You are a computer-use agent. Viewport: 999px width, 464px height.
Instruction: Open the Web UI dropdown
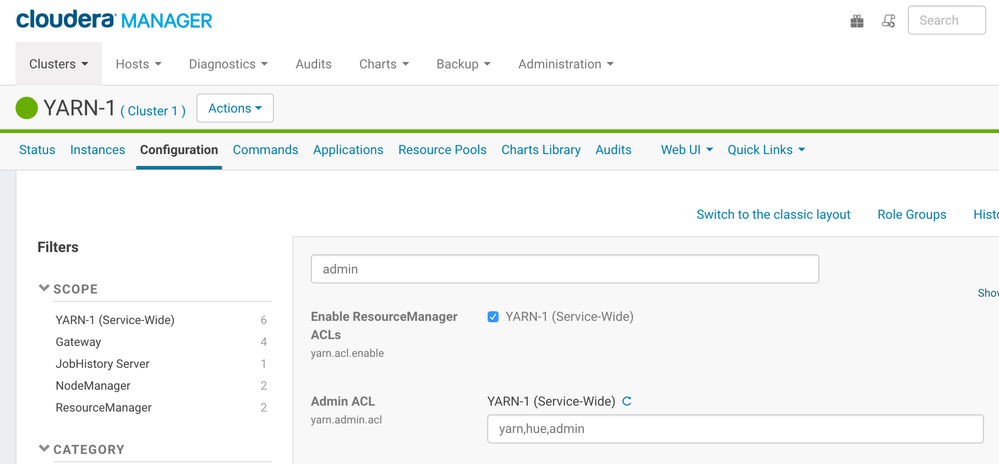(x=686, y=150)
